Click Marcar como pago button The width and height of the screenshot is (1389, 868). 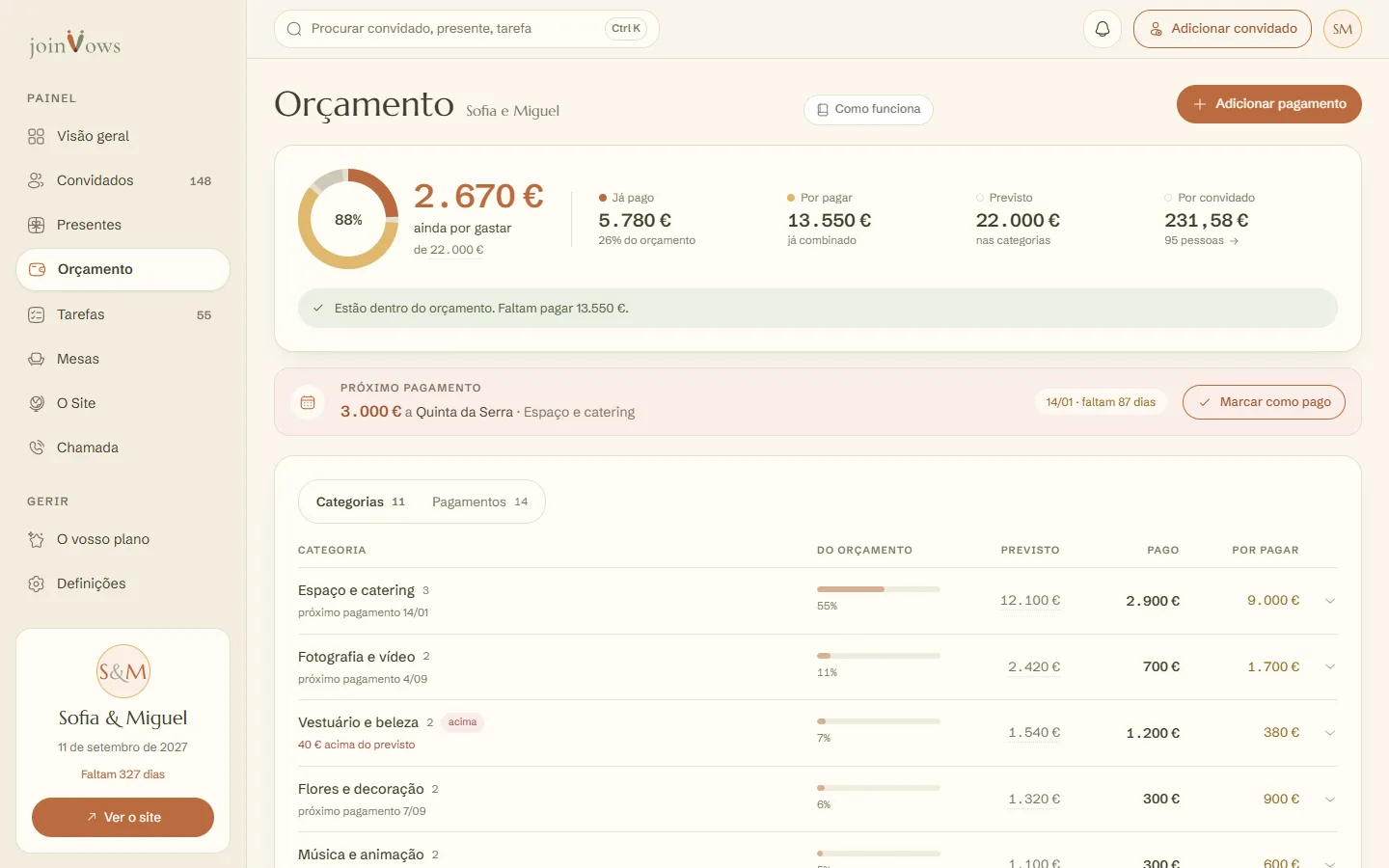coord(1264,402)
